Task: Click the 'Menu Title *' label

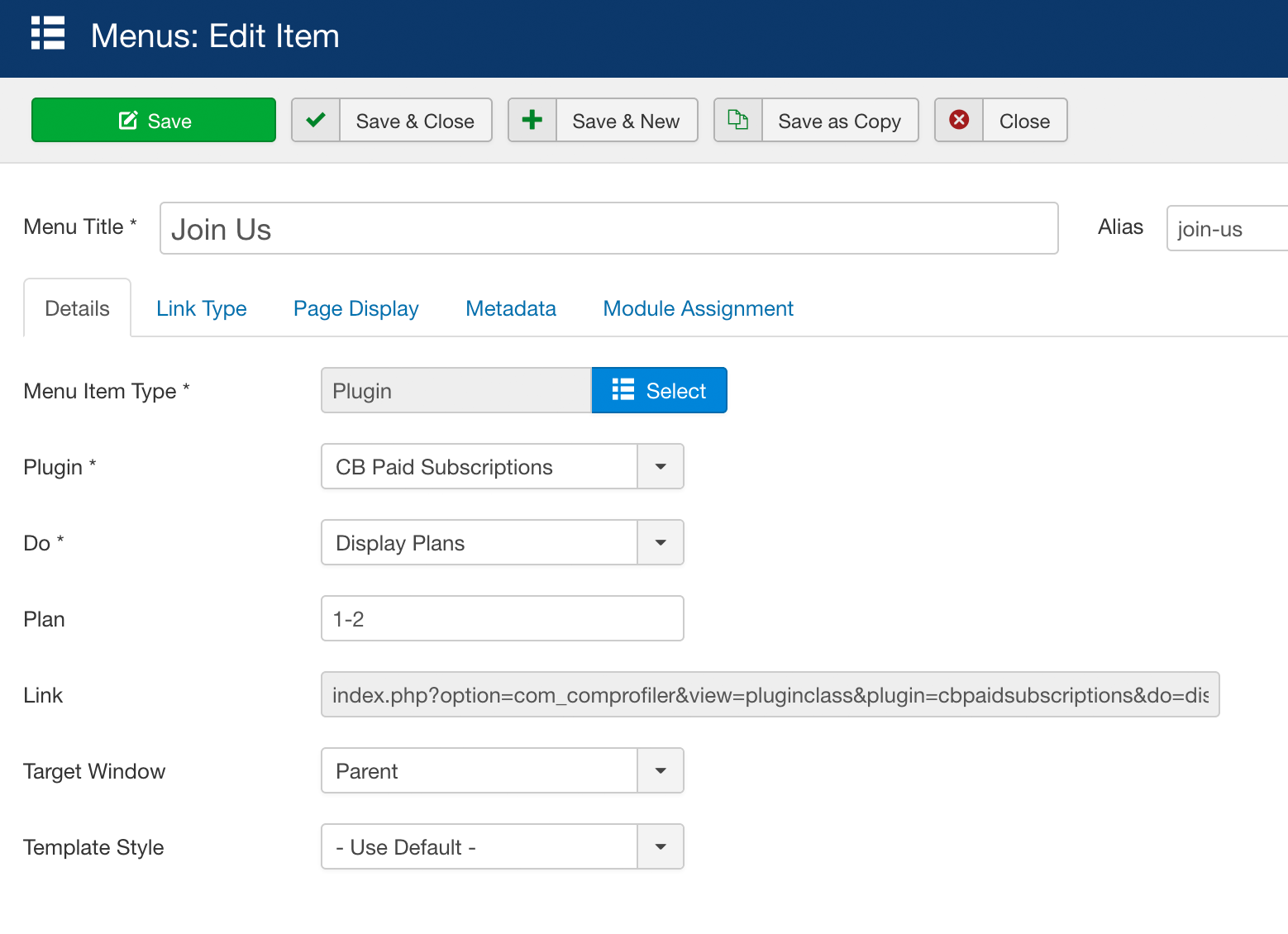Action: click(80, 226)
